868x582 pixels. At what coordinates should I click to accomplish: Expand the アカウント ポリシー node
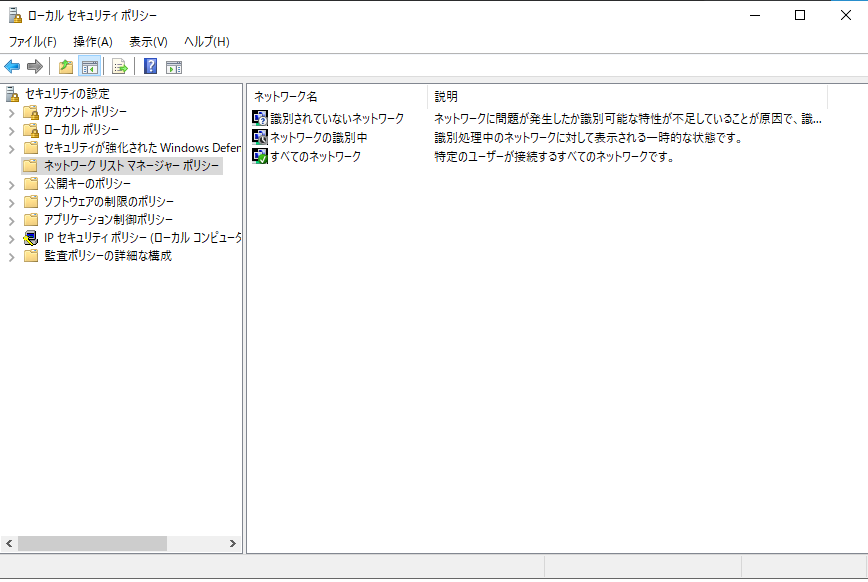11,113
